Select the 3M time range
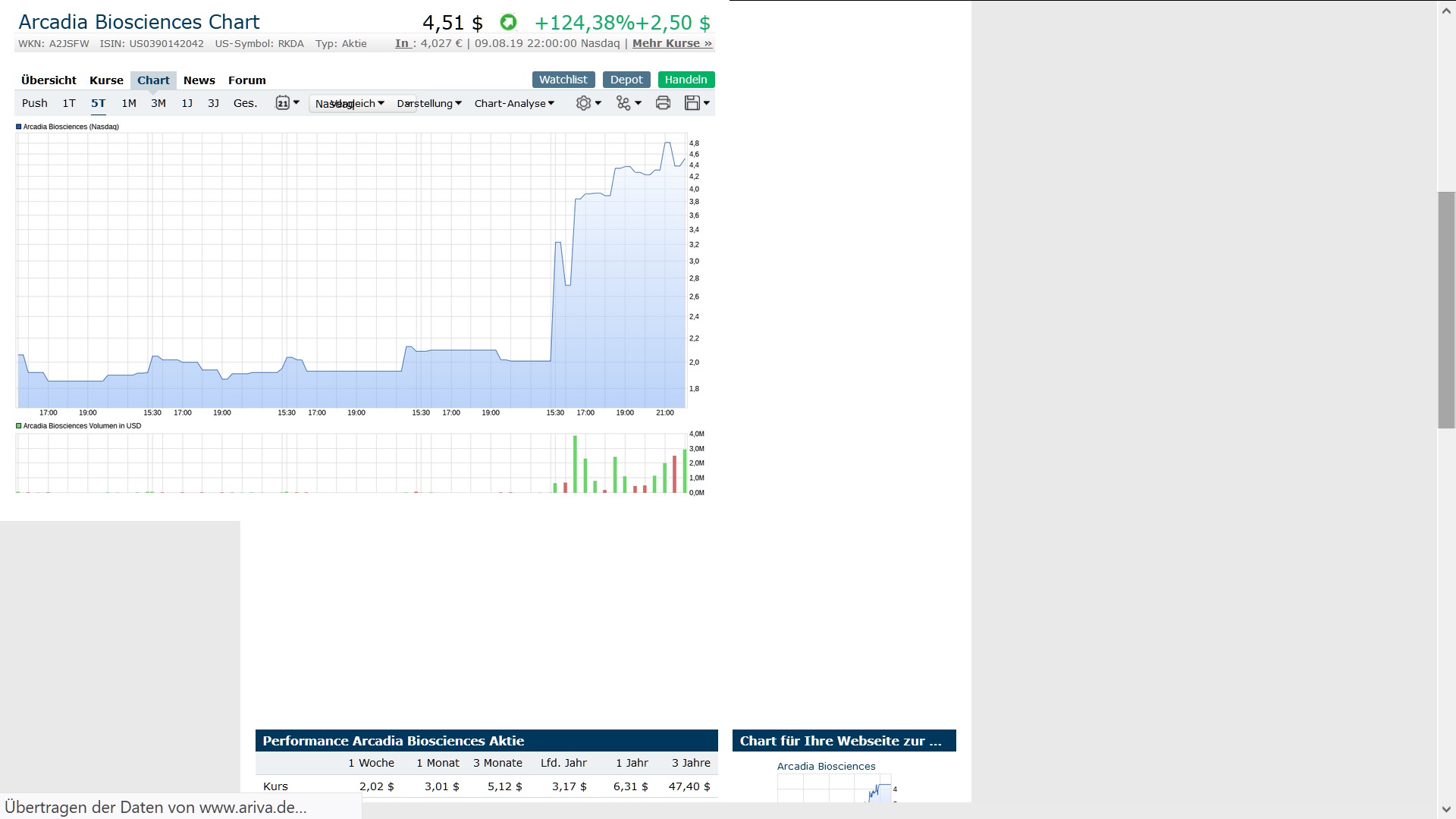Screen dimensions: 1456x819 (158, 103)
